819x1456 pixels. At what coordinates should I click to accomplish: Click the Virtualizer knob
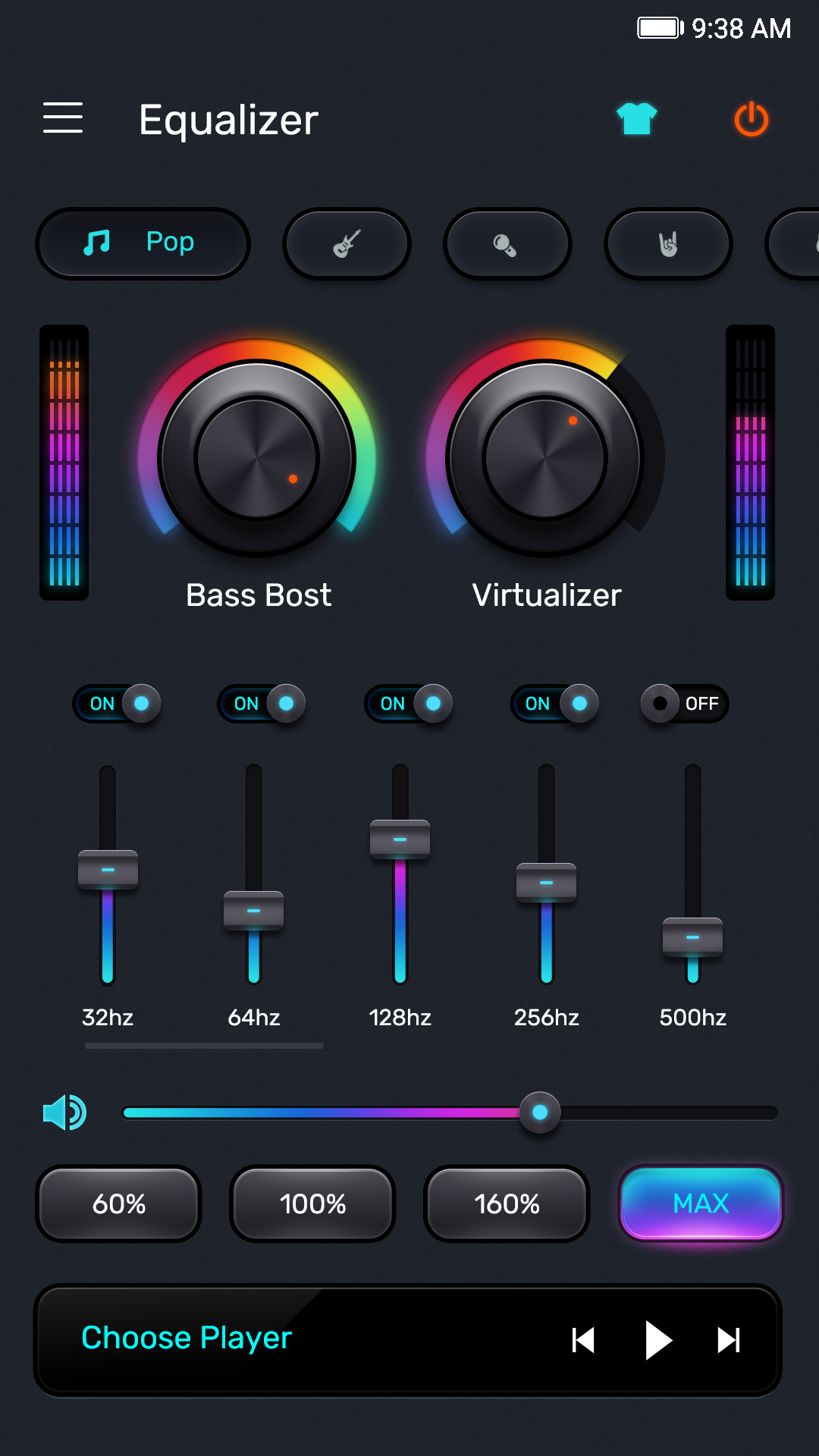(x=544, y=458)
